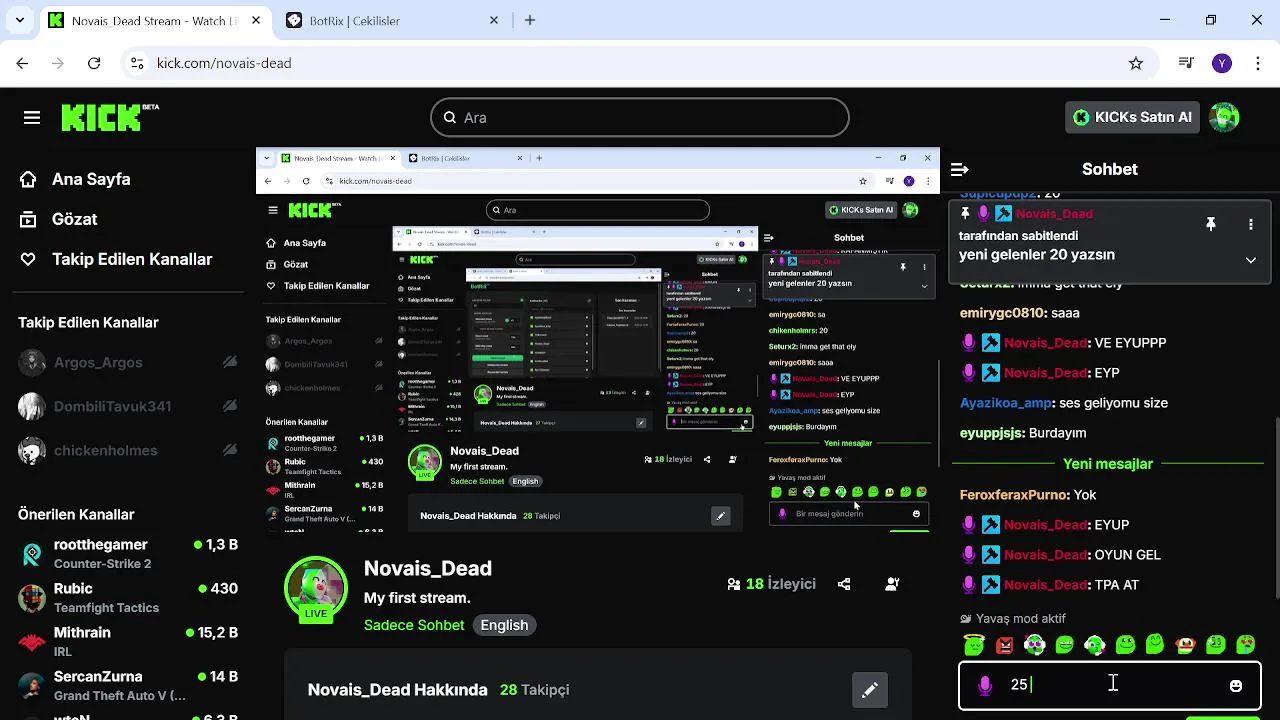Image resolution: width=1280 pixels, height=720 pixels.
Task: Collapse the Sohbet chat panel
Action: pos(960,170)
